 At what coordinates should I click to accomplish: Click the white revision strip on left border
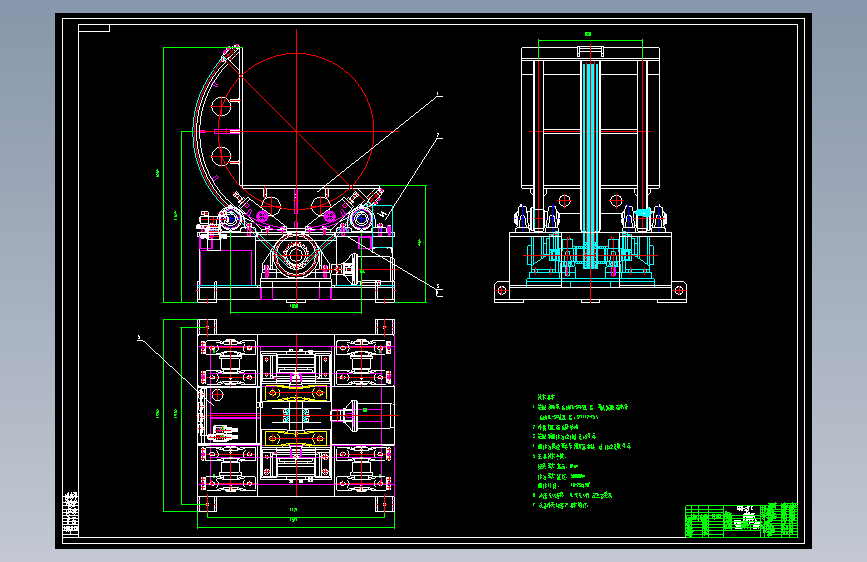coord(70,513)
